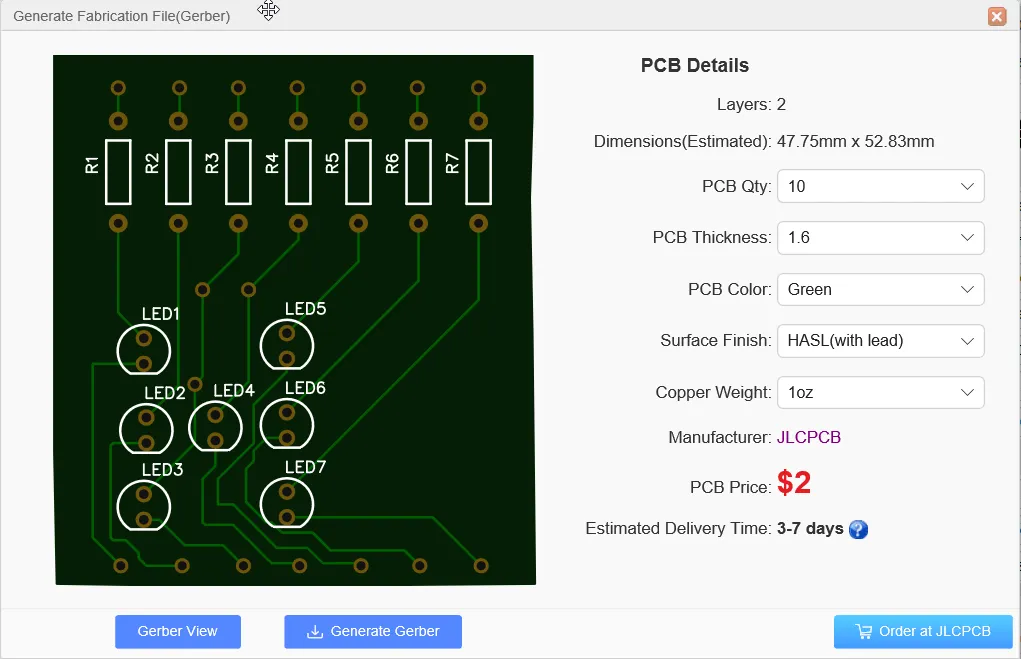The width and height of the screenshot is (1021, 659).
Task: Click the LED1 component on PCB preview
Action: coord(143,350)
